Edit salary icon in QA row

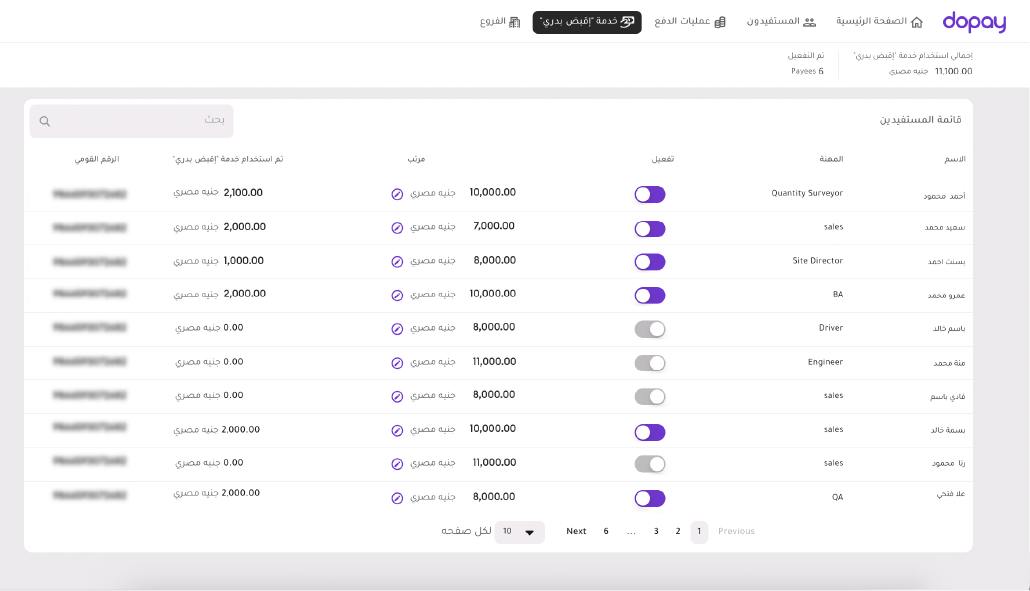coord(397,498)
